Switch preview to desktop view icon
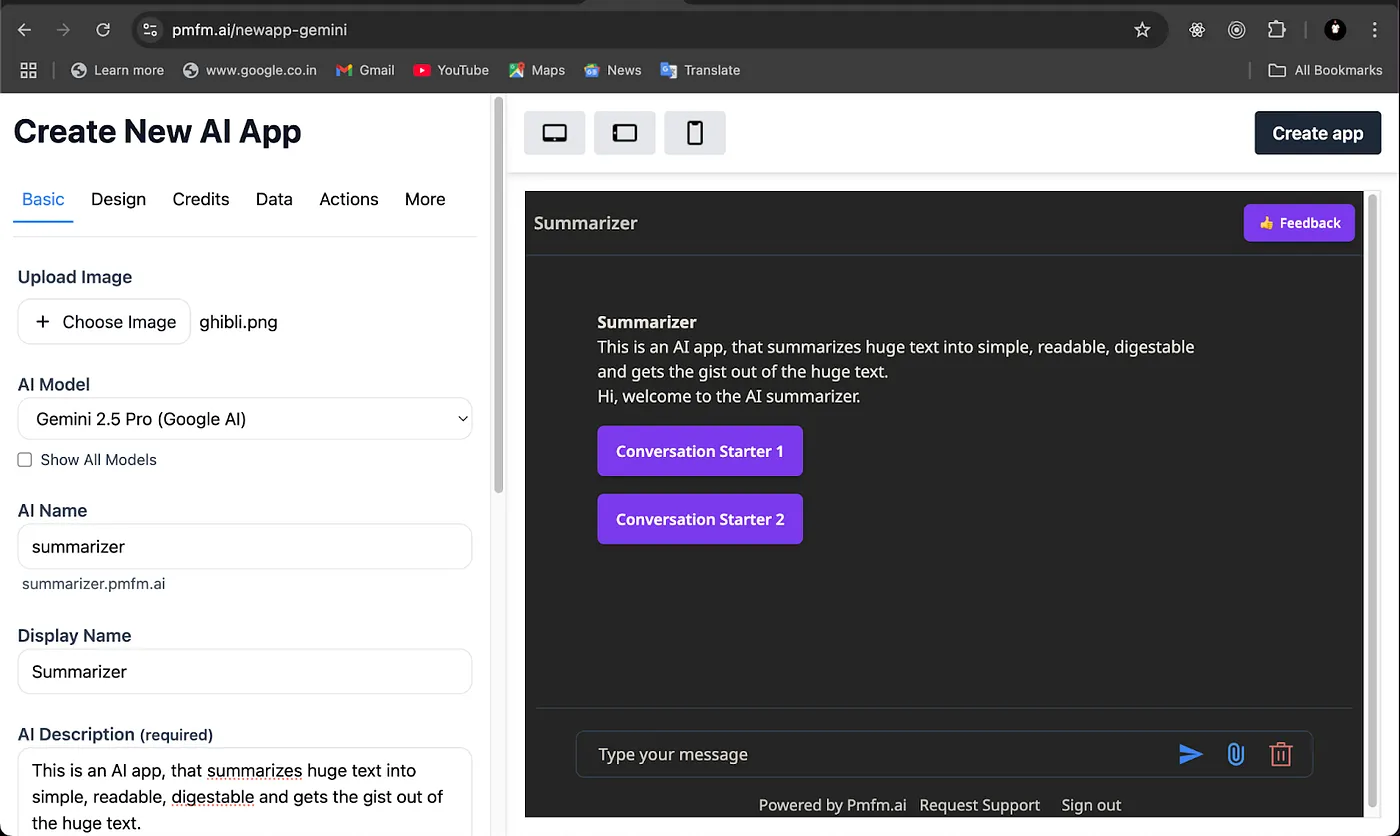This screenshot has width=1400, height=836. click(x=555, y=133)
